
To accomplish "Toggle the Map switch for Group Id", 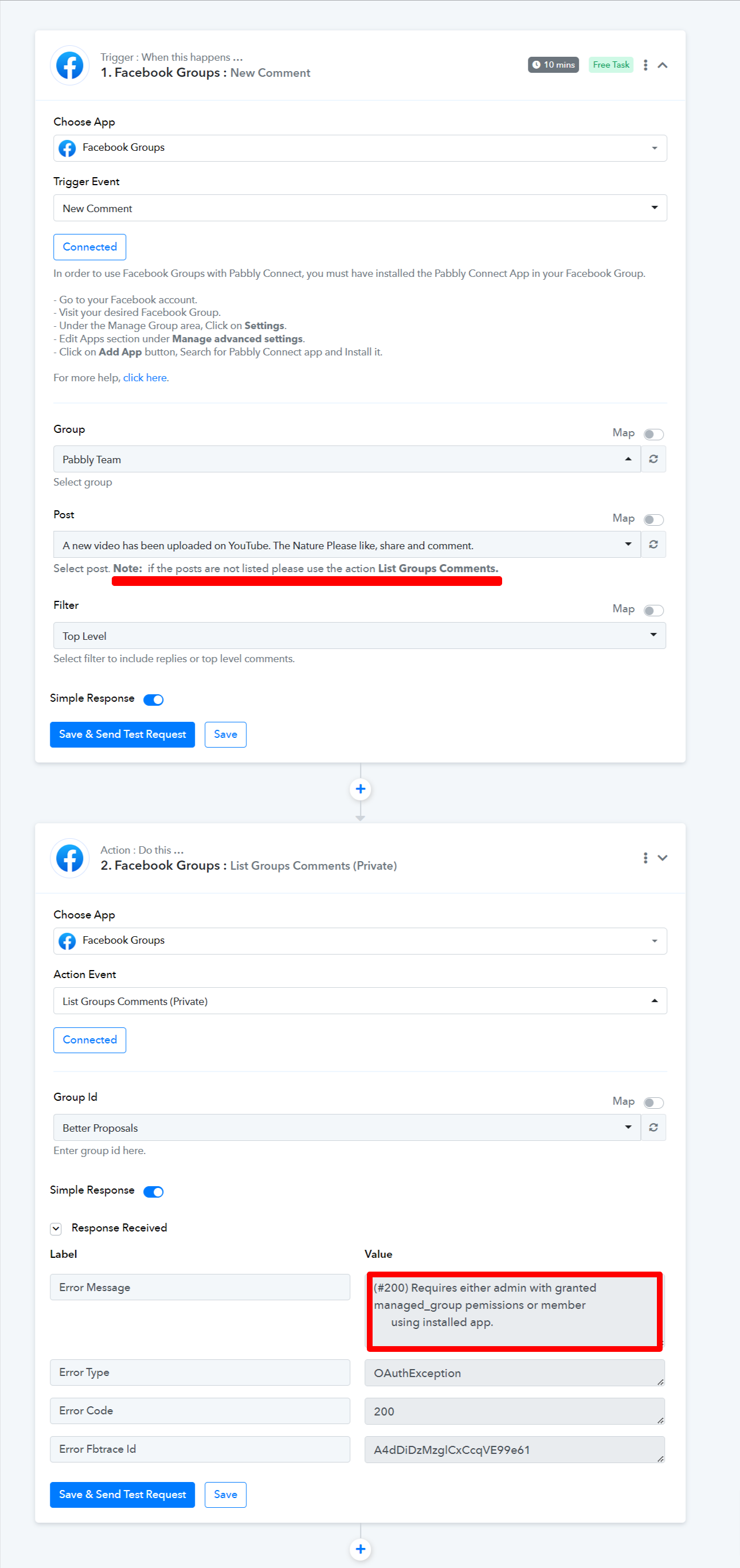I will pyautogui.click(x=653, y=1102).
